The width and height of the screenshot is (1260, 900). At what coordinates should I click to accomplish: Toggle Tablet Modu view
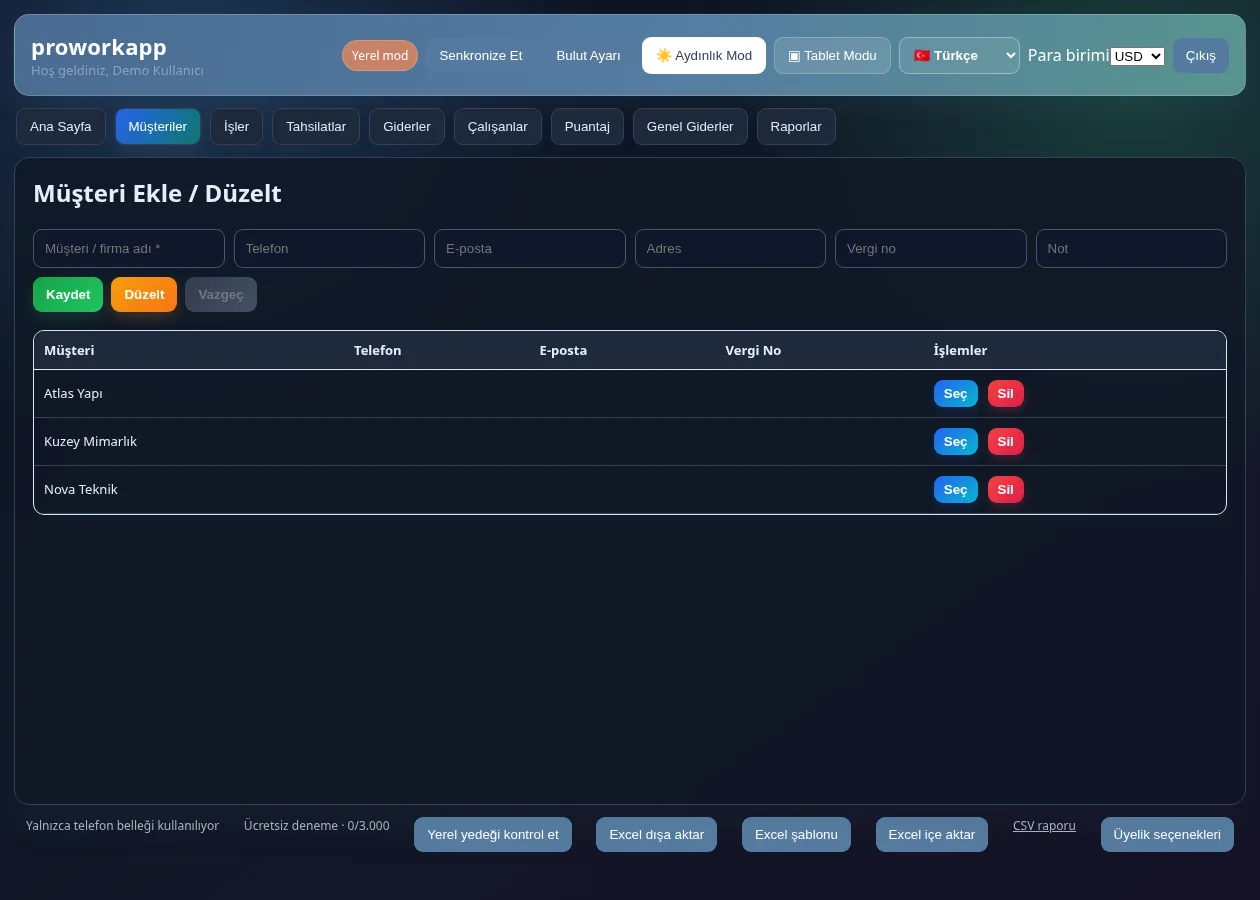coord(832,55)
